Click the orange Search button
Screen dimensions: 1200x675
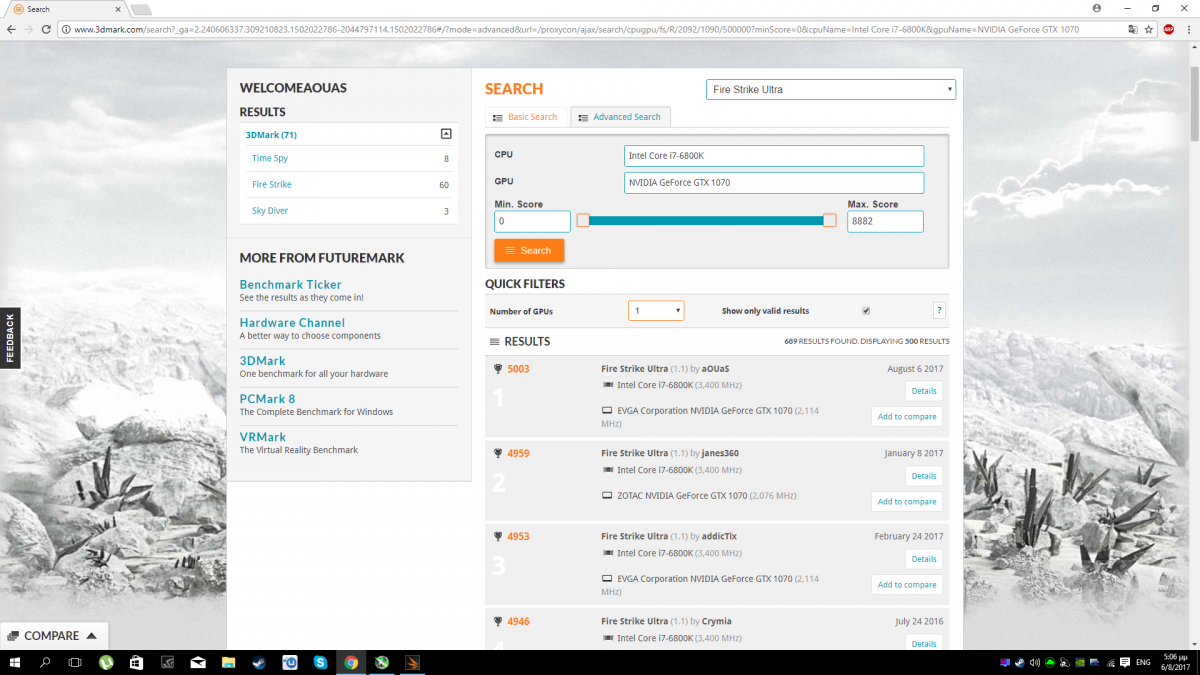click(x=529, y=250)
